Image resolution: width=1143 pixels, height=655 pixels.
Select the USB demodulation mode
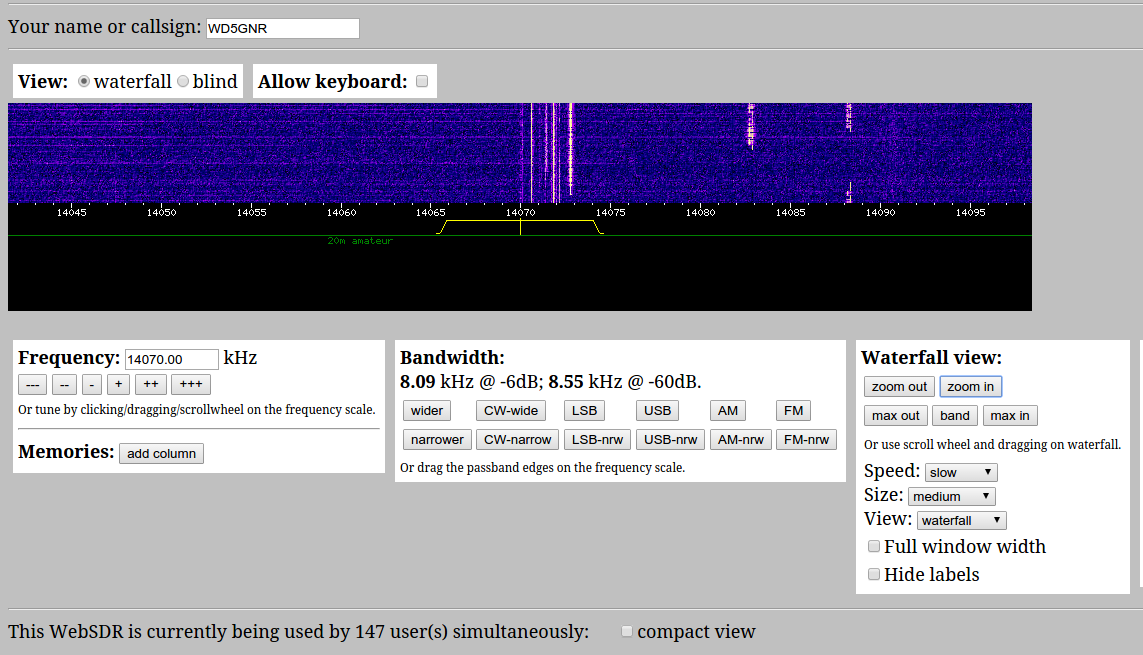(657, 411)
